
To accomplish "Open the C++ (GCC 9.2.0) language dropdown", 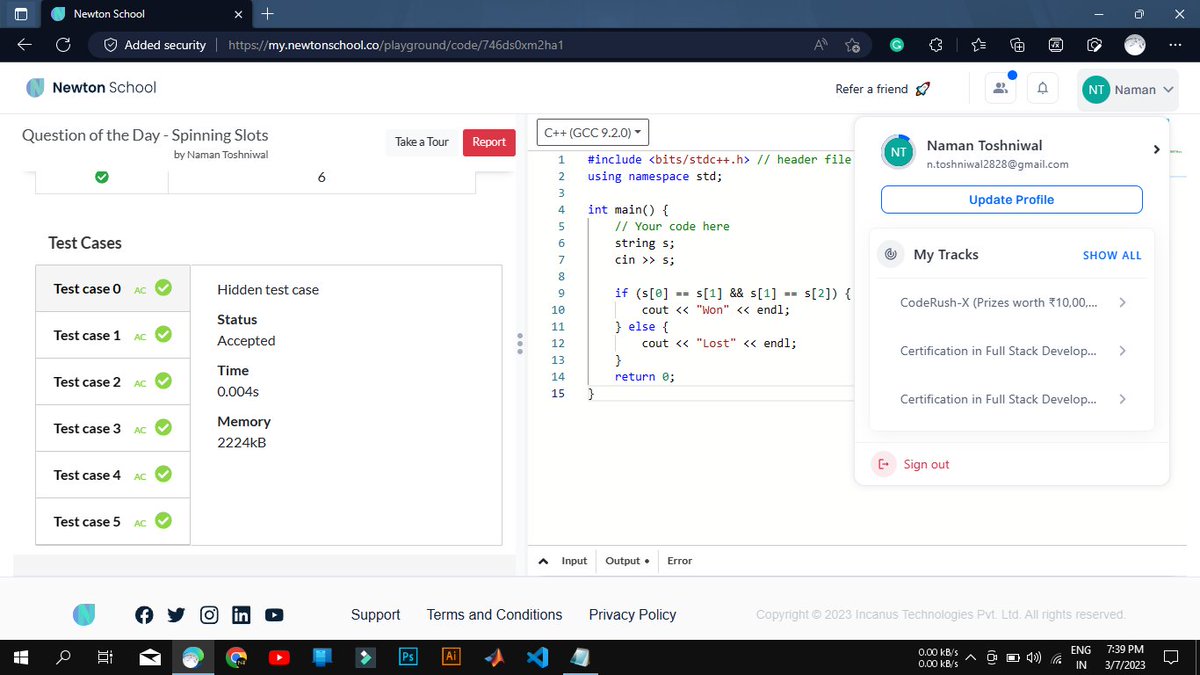I will pyautogui.click(x=593, y=132).
